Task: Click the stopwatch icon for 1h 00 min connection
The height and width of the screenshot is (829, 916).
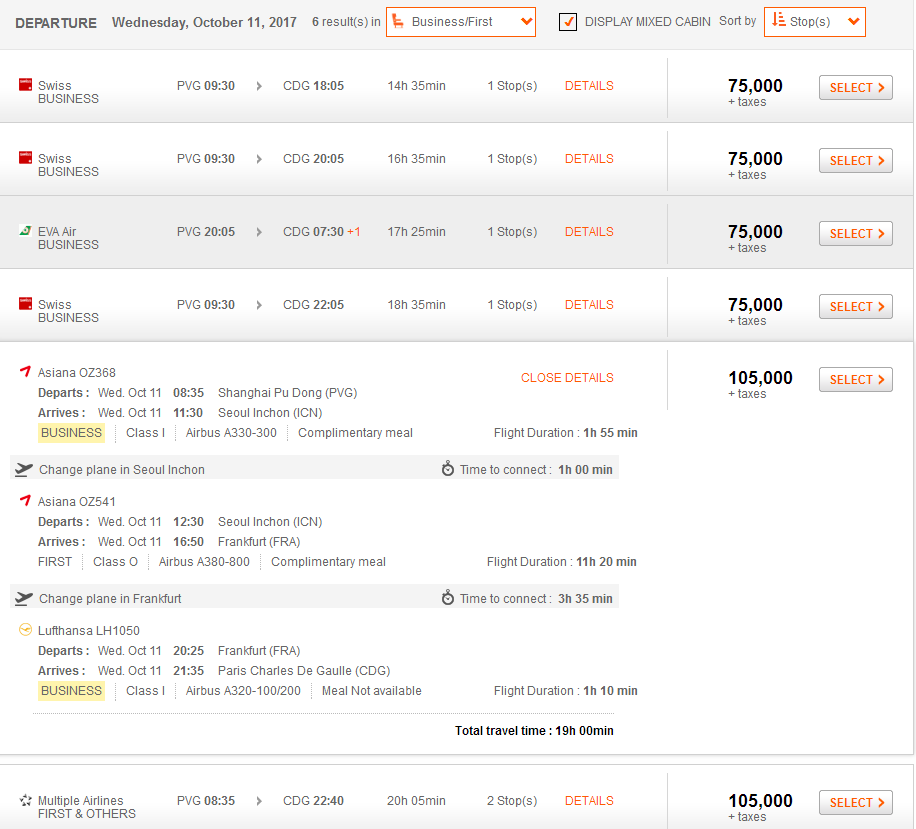Action: [447, 469]
